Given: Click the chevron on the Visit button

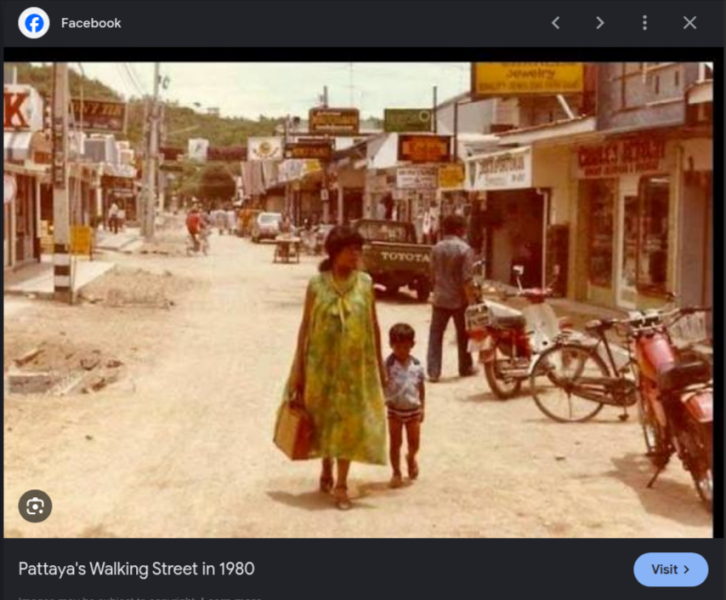Looking at the screenshot, I should click(x=687, y=569).
